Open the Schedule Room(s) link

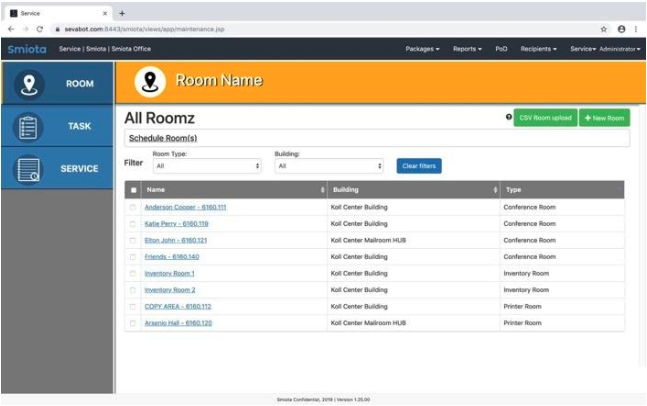163,138
